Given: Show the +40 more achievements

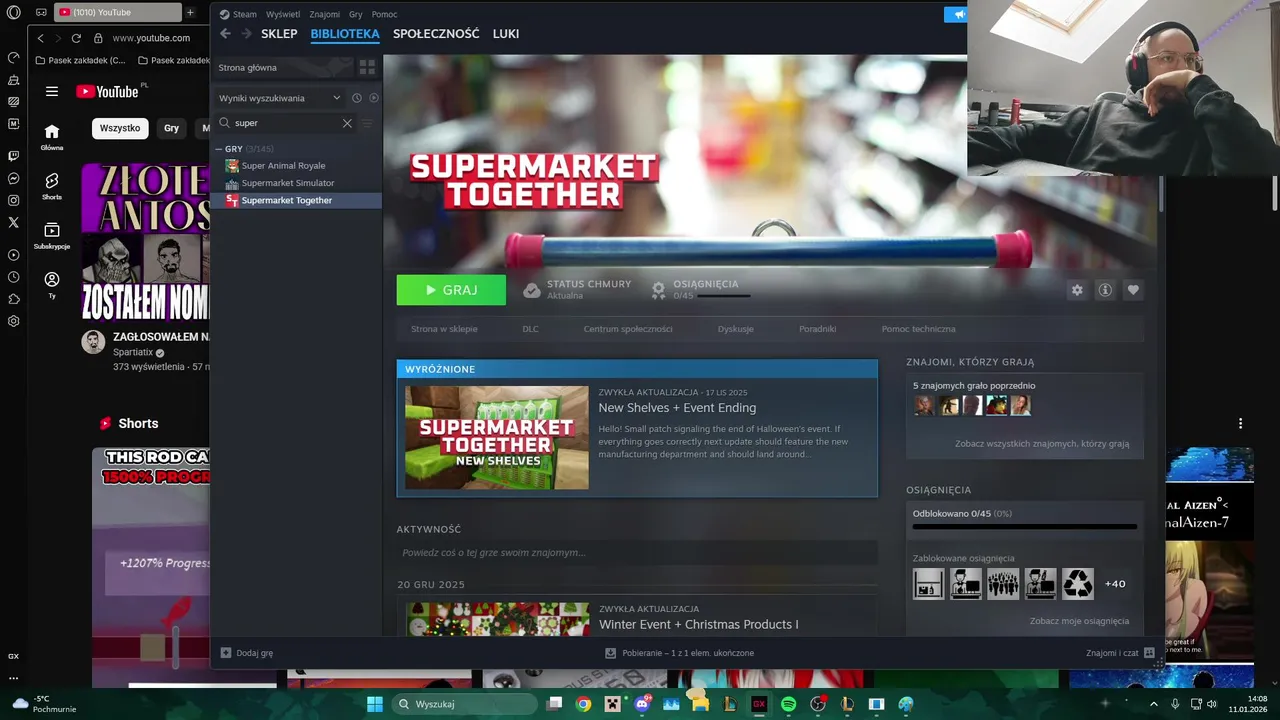Looking at the screenshot, I should click(x=1115, y=584).
